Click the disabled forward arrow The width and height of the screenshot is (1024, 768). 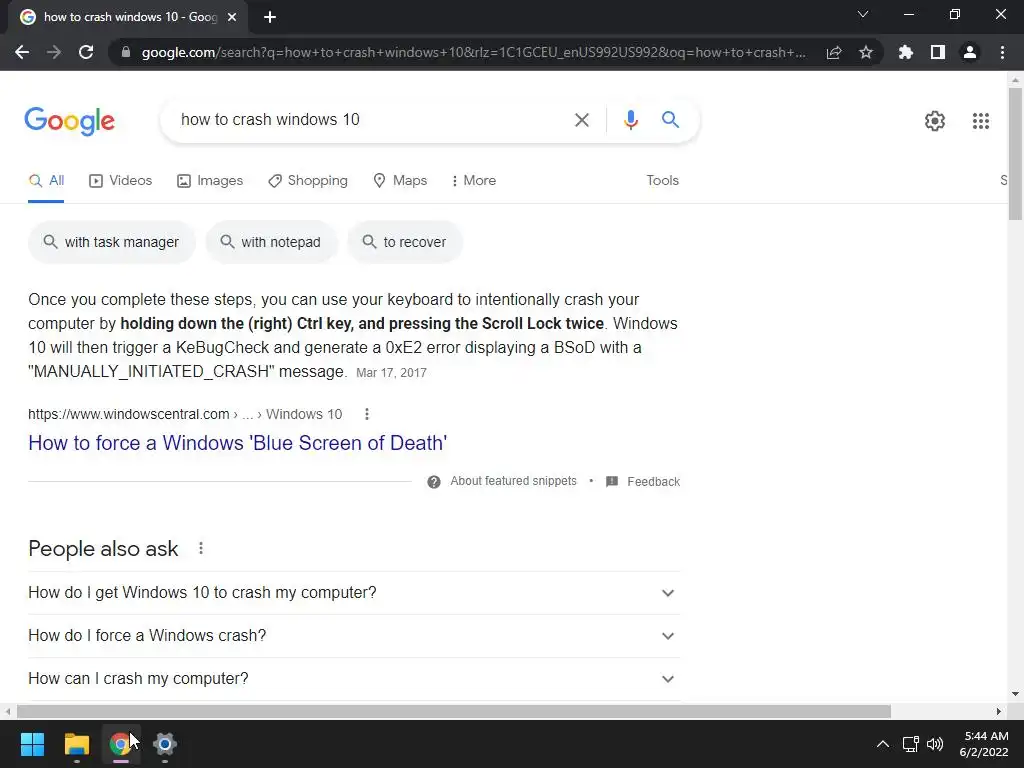[x=54, y=52]
